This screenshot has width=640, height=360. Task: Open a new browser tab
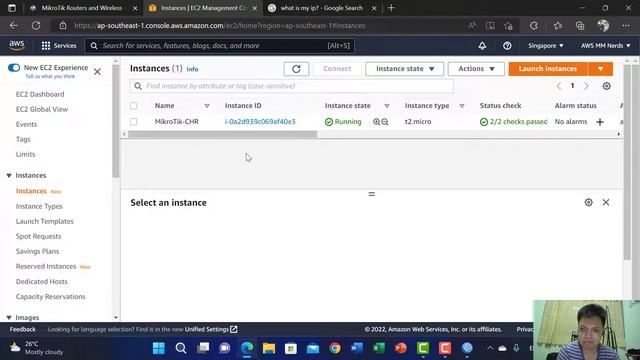pos(391,8)
